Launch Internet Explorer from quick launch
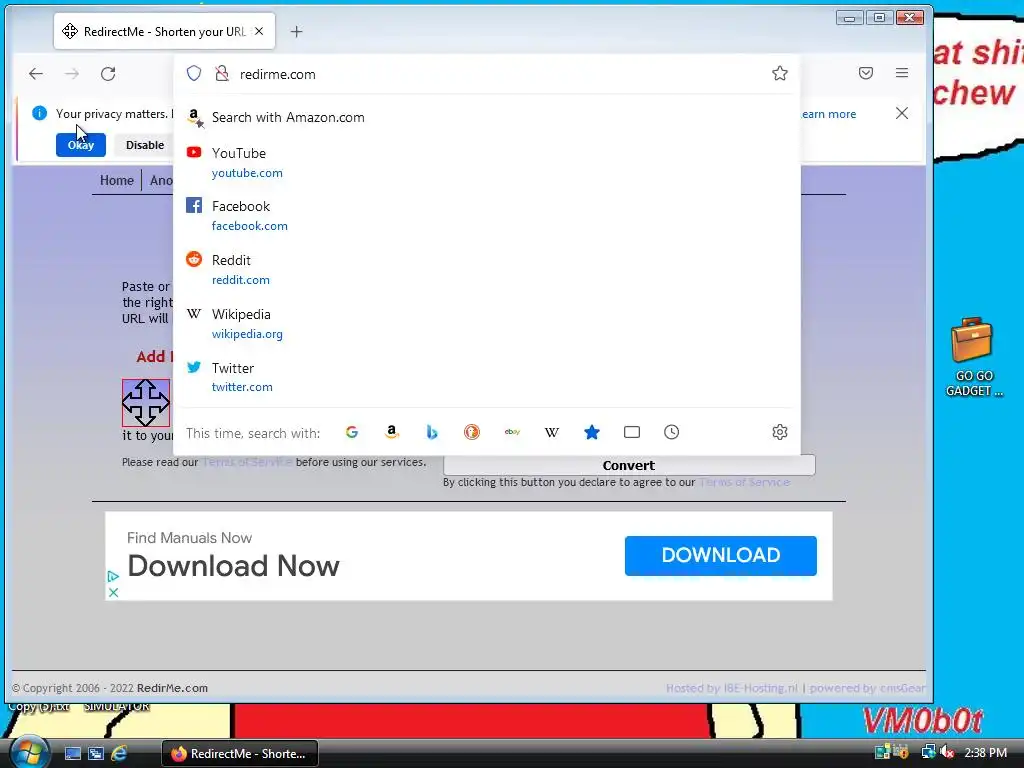The width and height of the screenshot is (1024, 768). [x=119, y=754]
